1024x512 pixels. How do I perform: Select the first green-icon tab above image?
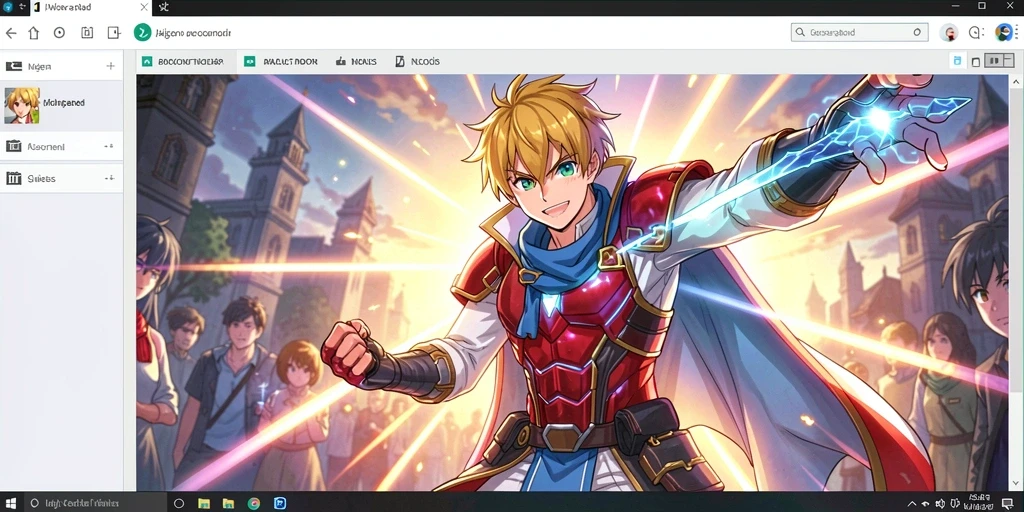click(182, 61)
